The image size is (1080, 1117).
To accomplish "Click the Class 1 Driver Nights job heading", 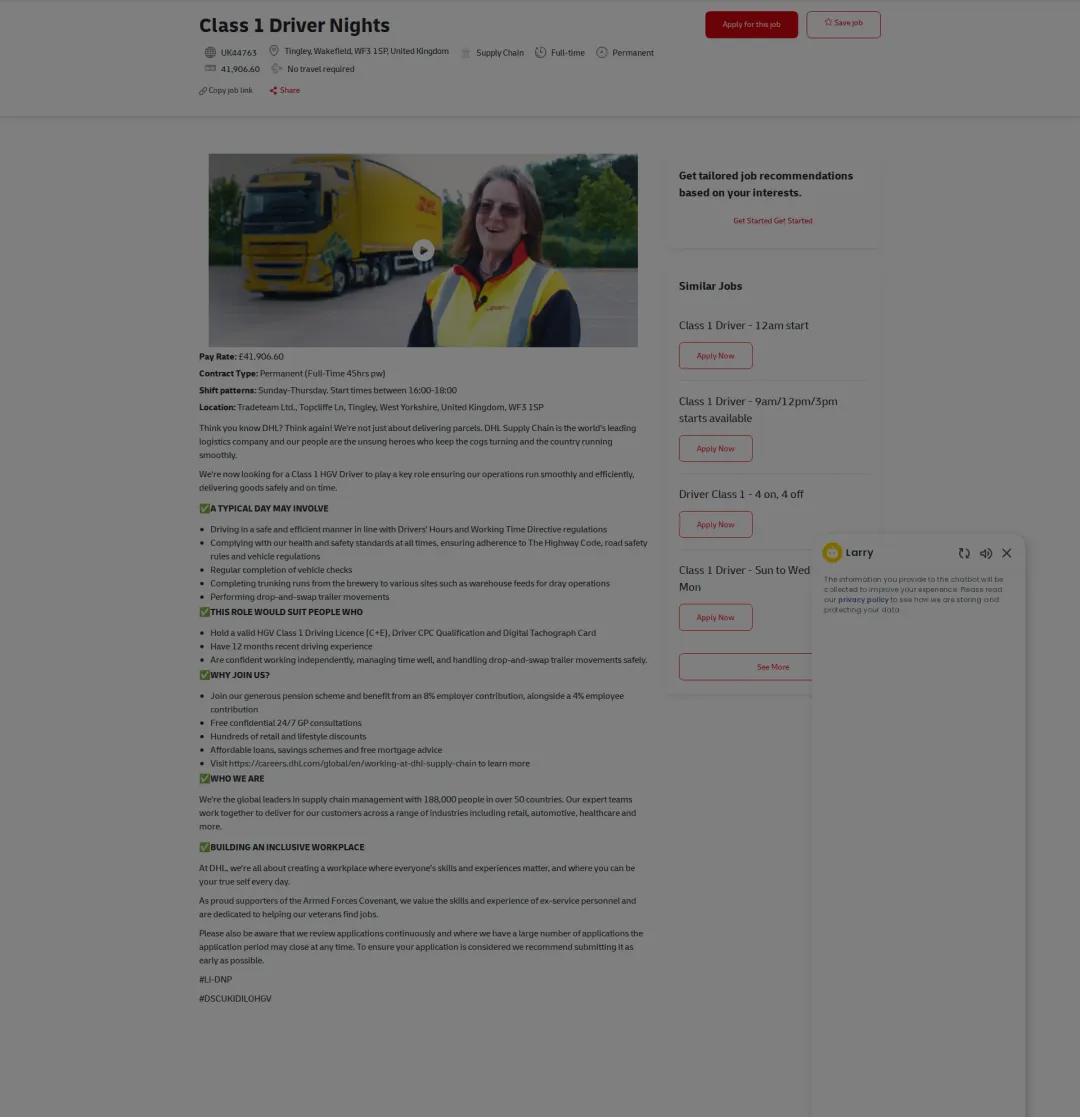I will click(294, 26).
